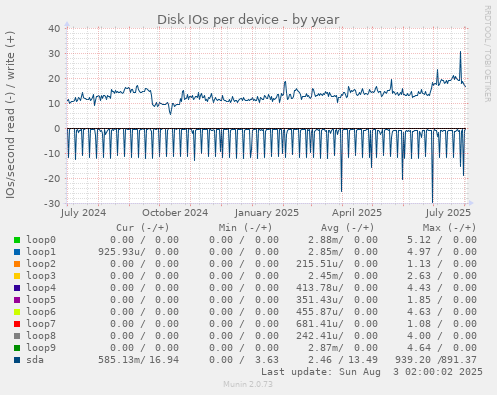Screen dimensions: 497x395
Task: Click the loop7 red color swatch
Action: pos(17,324)
